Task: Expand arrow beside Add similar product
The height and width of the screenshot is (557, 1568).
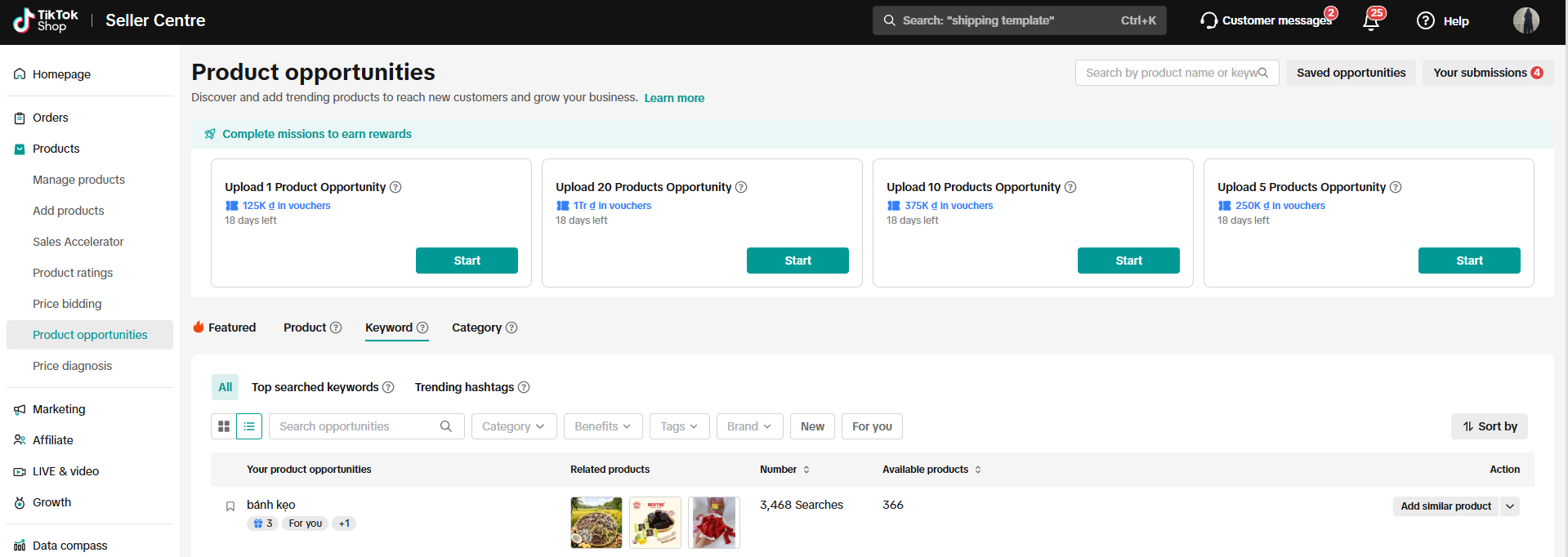Action: click(x=1510, y=506)
